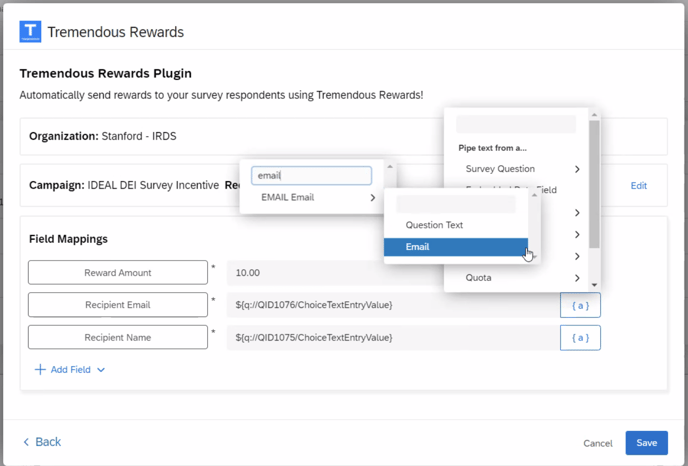Open piped text button for Recipient Email

(580, 305)
